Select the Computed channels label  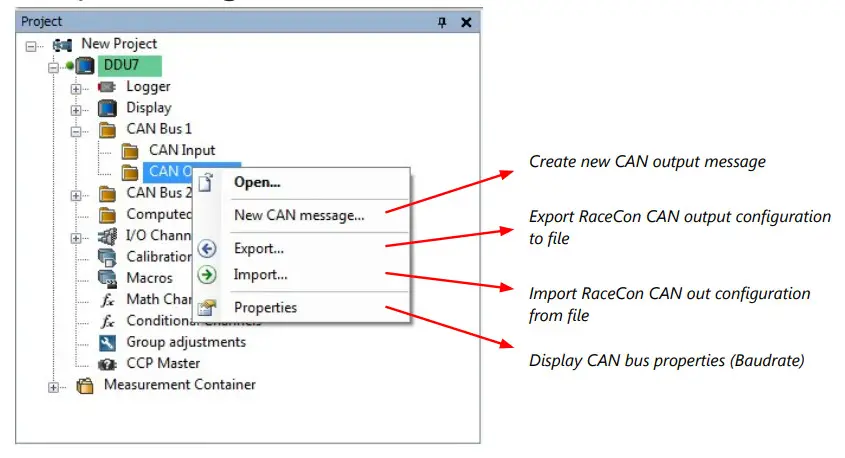(159, 214)
